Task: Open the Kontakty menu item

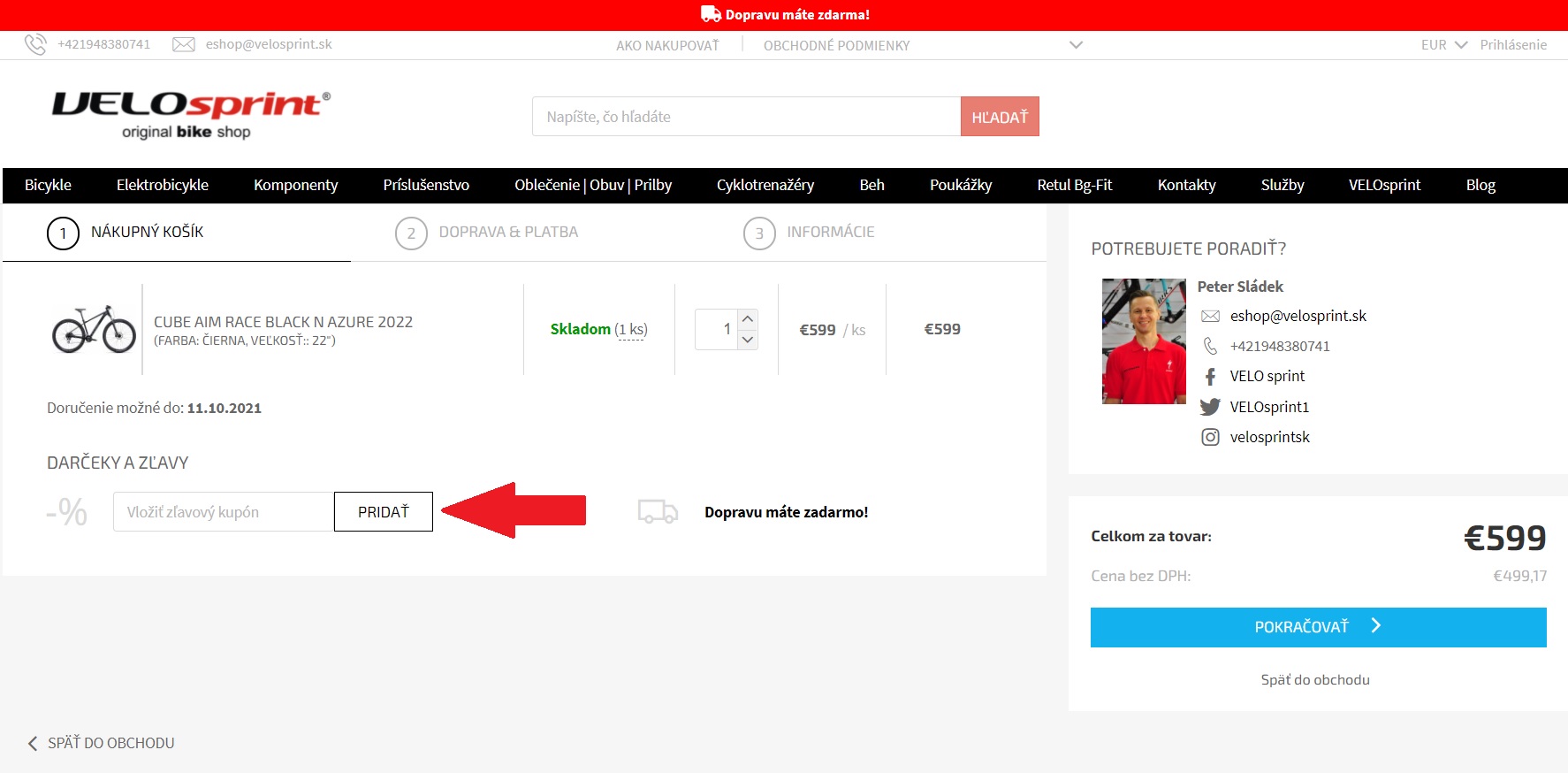Action: [1187, 185]
